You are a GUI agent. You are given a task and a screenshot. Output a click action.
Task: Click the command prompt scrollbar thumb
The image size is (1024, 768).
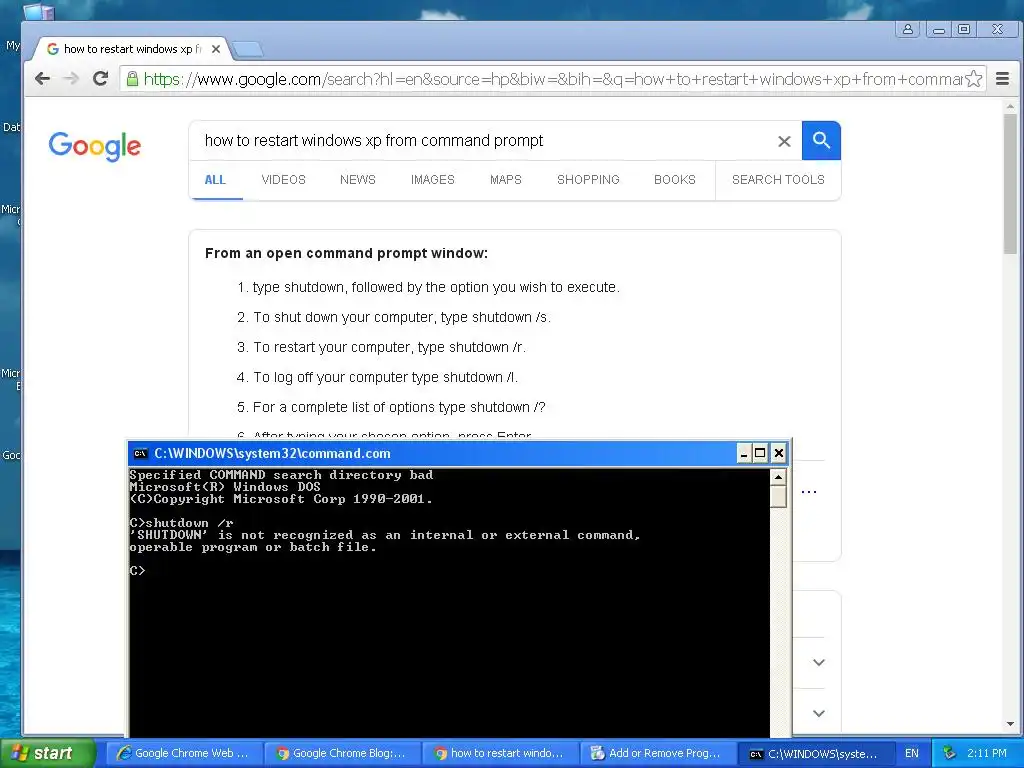tap(778, 496)
